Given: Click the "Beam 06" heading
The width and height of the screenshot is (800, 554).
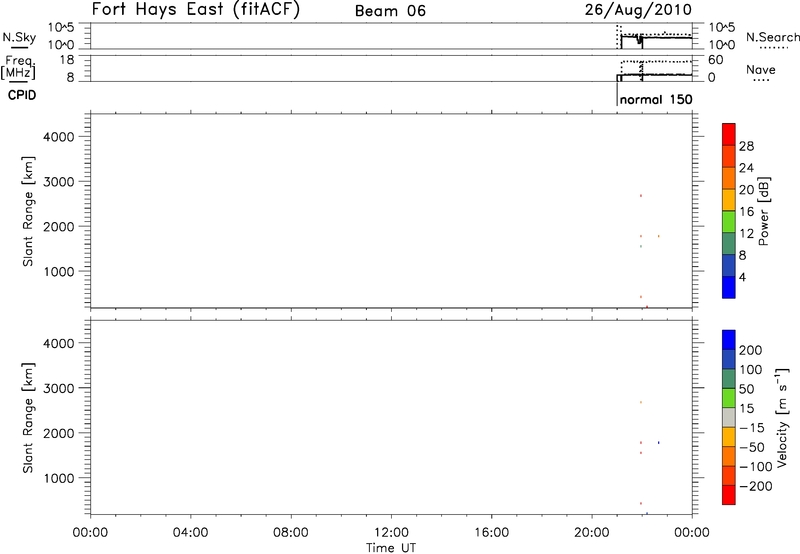Looking at the screenshot, I should 390,11.
